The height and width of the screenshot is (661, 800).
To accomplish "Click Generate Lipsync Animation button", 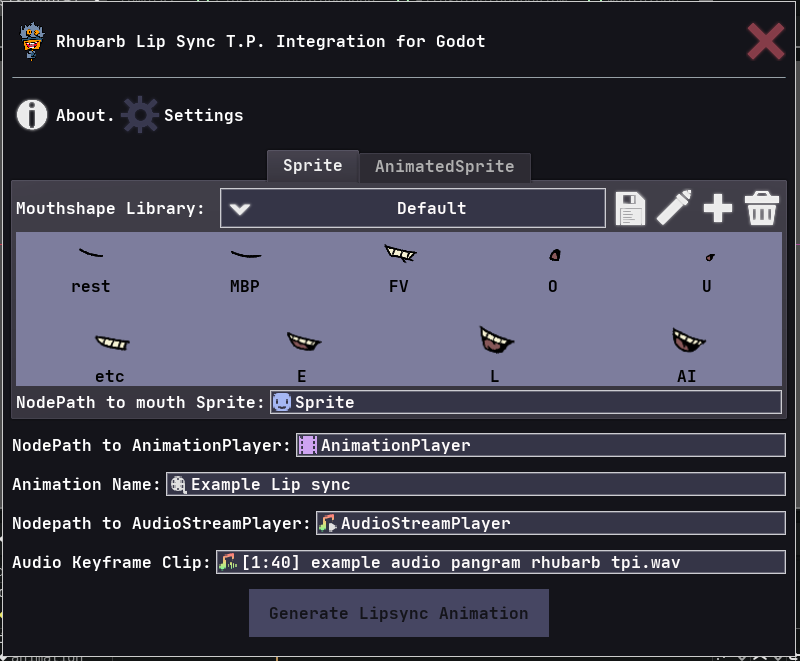I will point(399,613).
